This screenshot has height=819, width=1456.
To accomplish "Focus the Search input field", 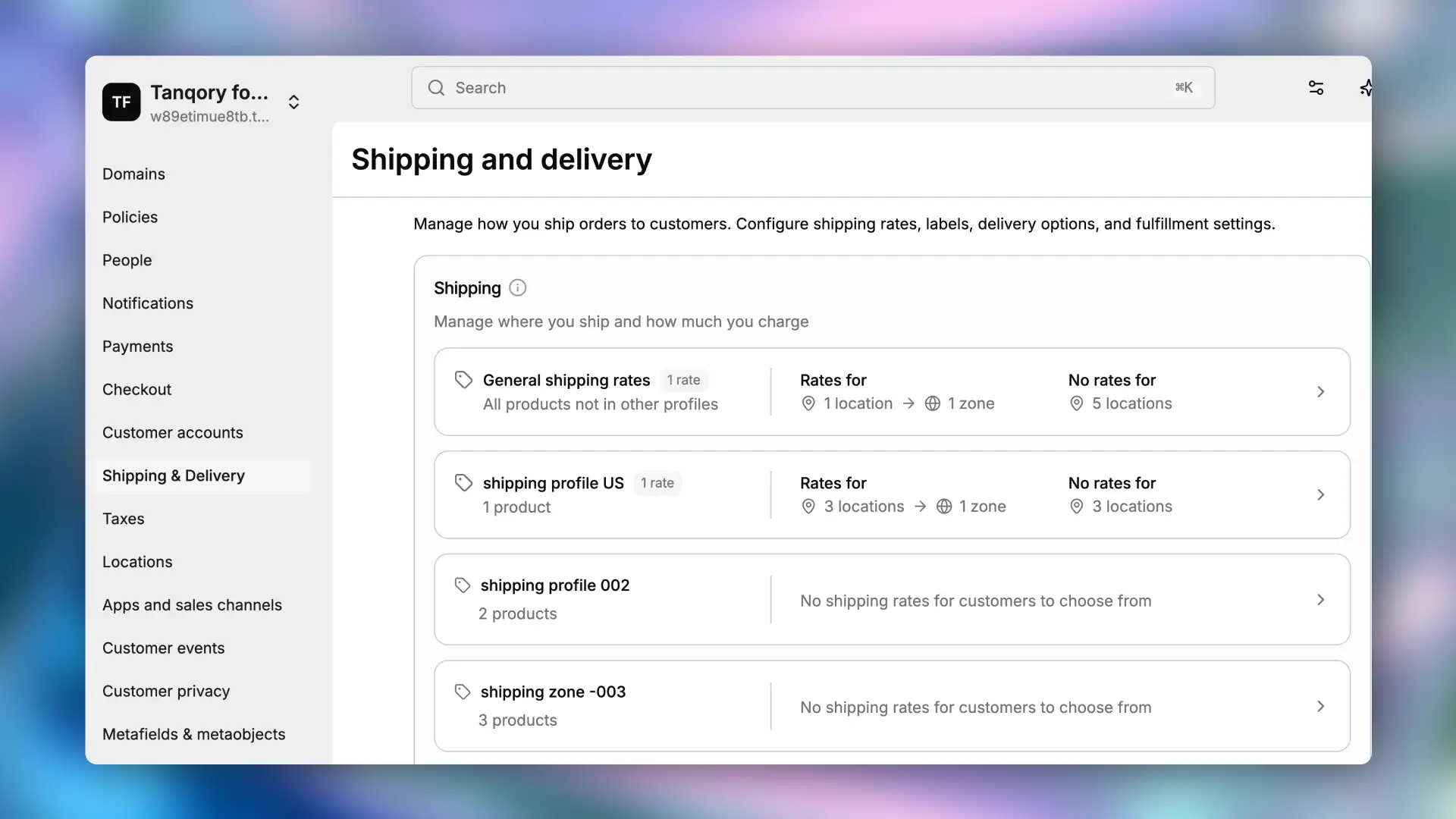I will (813, 88).
